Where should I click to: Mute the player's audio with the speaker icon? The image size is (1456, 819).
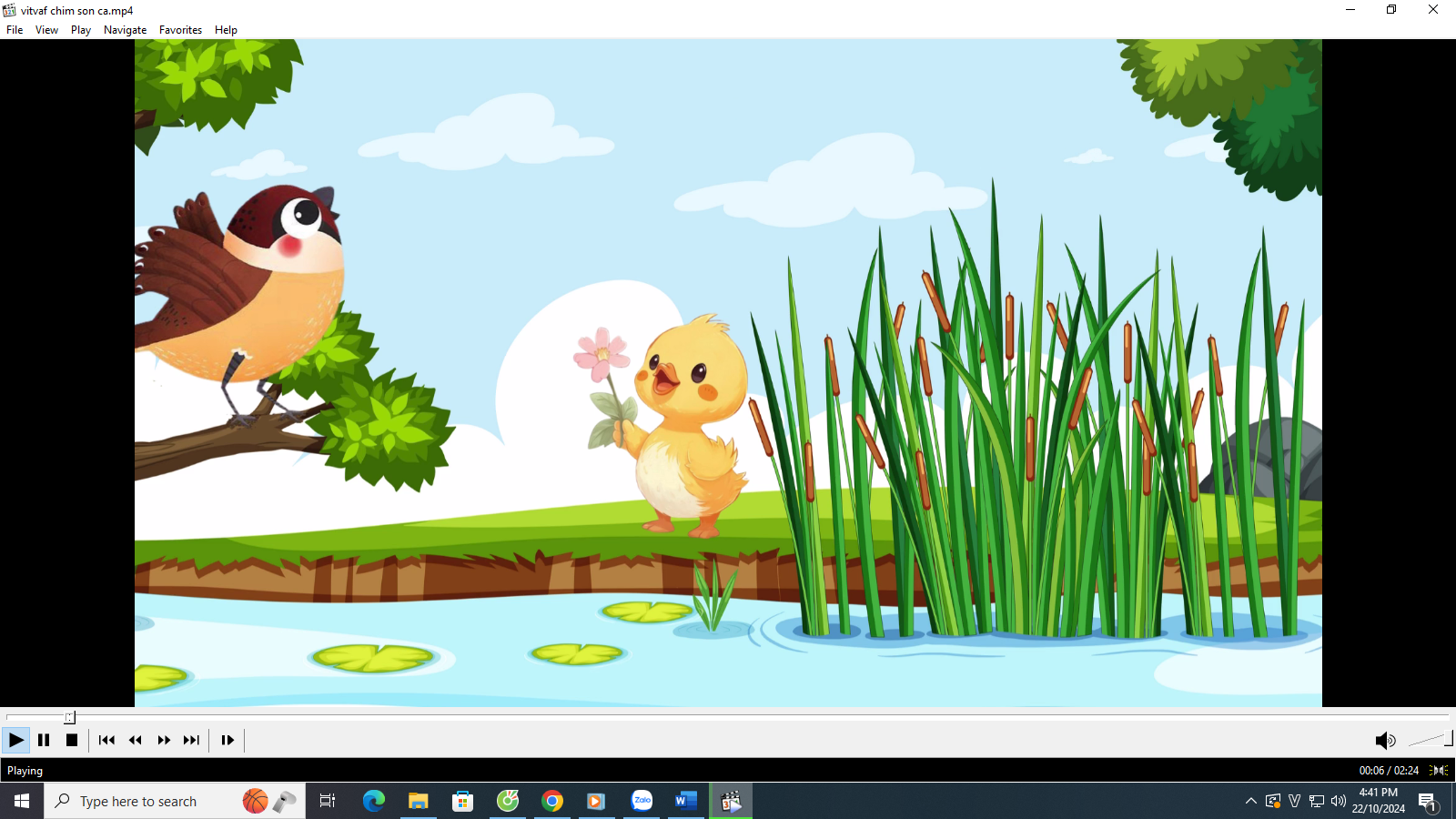point(1384,741)
